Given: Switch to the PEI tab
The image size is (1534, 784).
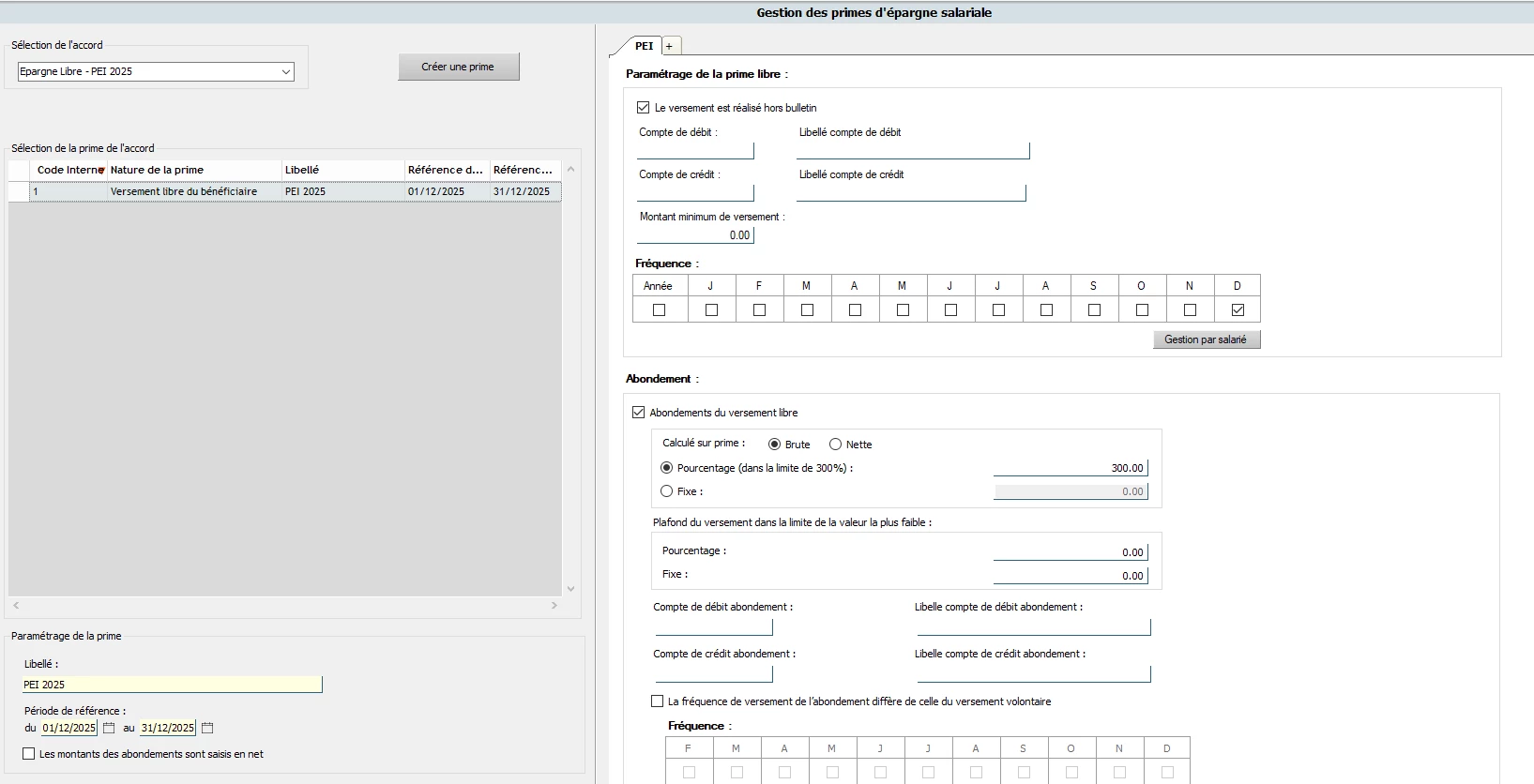Looking at the screenshot, I should 644,46.
